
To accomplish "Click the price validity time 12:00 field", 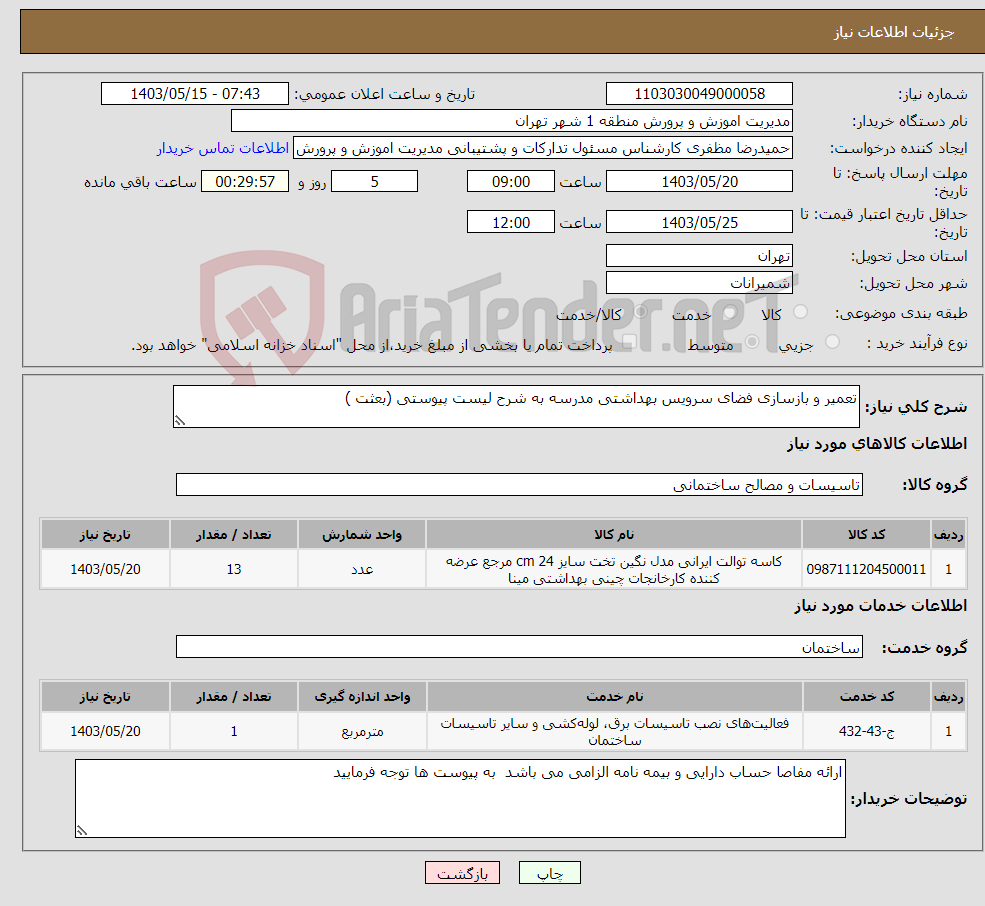I will [511, 222].
